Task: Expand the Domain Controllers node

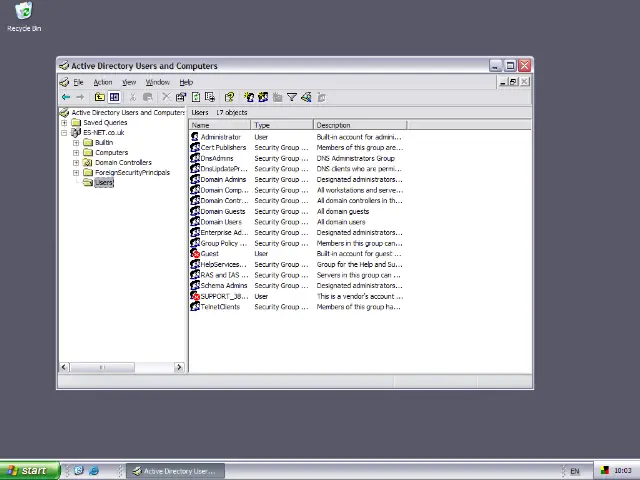Action: [x=76, y=162]
